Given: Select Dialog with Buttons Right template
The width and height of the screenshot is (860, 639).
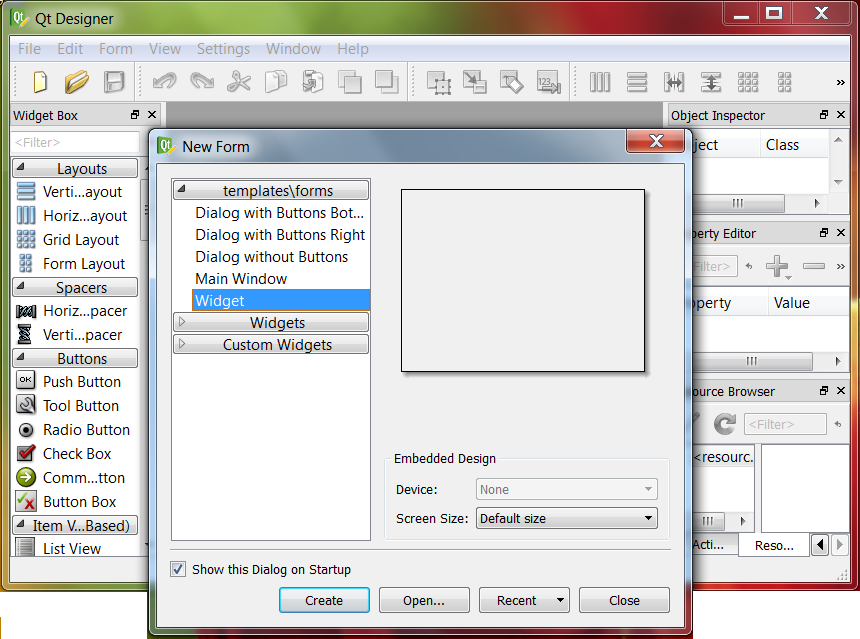Looking at the screenshot, I should (280, 235).
